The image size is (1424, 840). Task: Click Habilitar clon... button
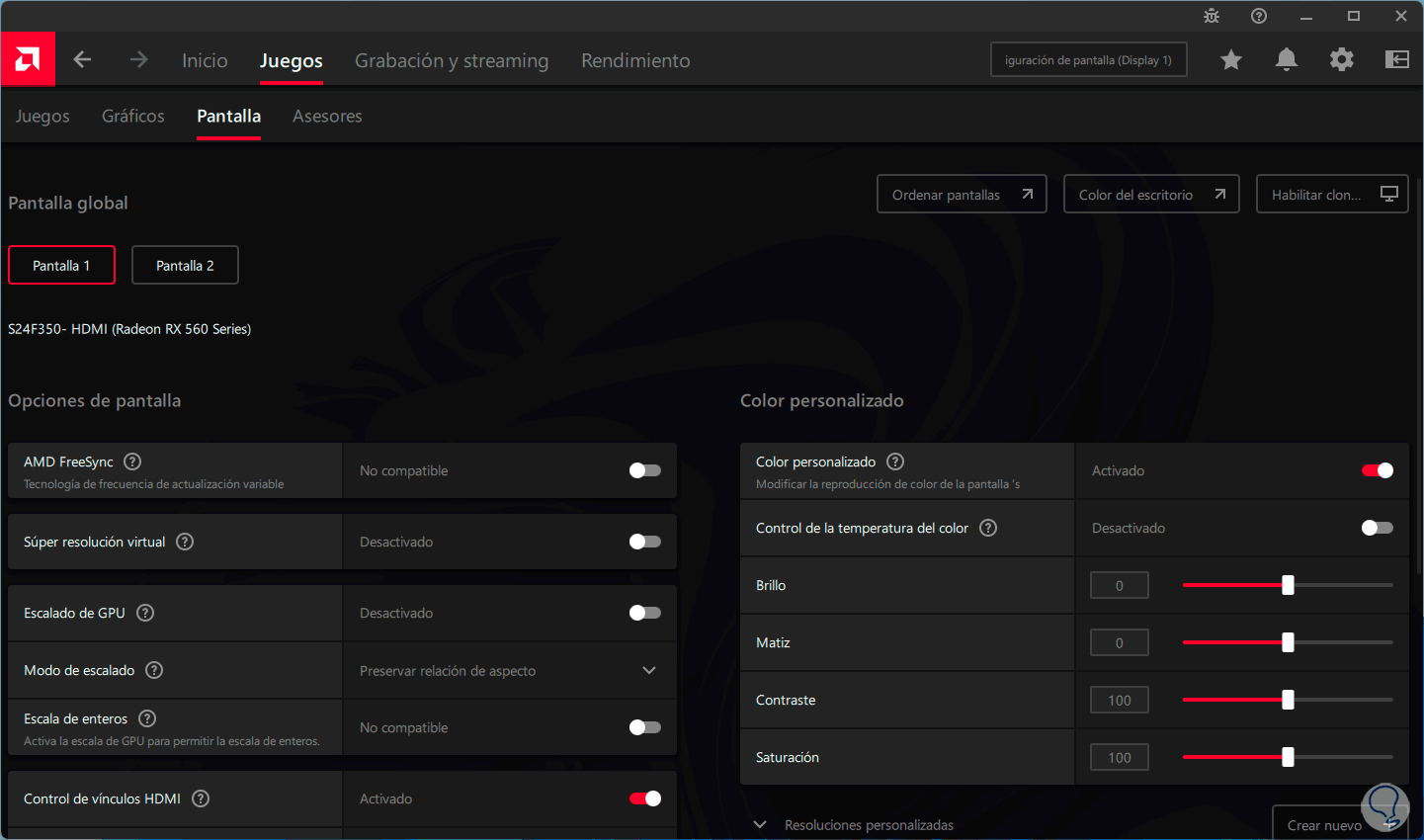1332,194
